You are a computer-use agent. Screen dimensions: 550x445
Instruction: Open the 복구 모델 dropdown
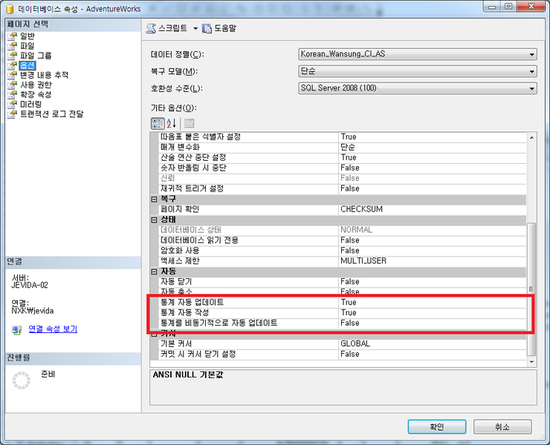point(417,71)
